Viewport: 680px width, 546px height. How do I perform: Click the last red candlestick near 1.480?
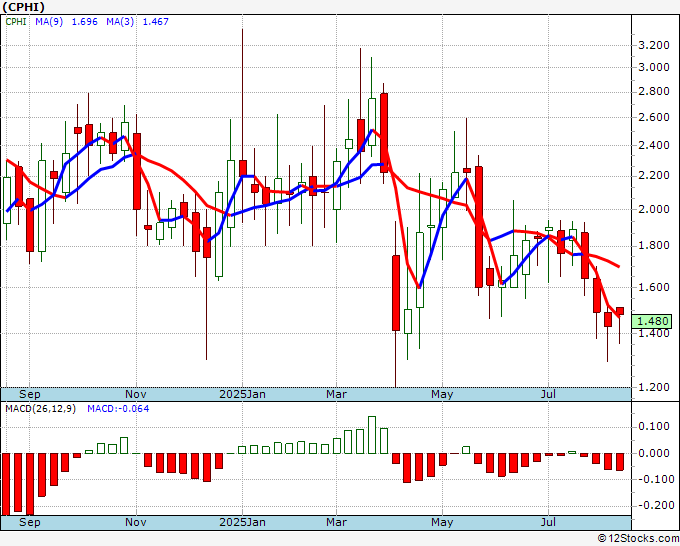tap(620, 311)
